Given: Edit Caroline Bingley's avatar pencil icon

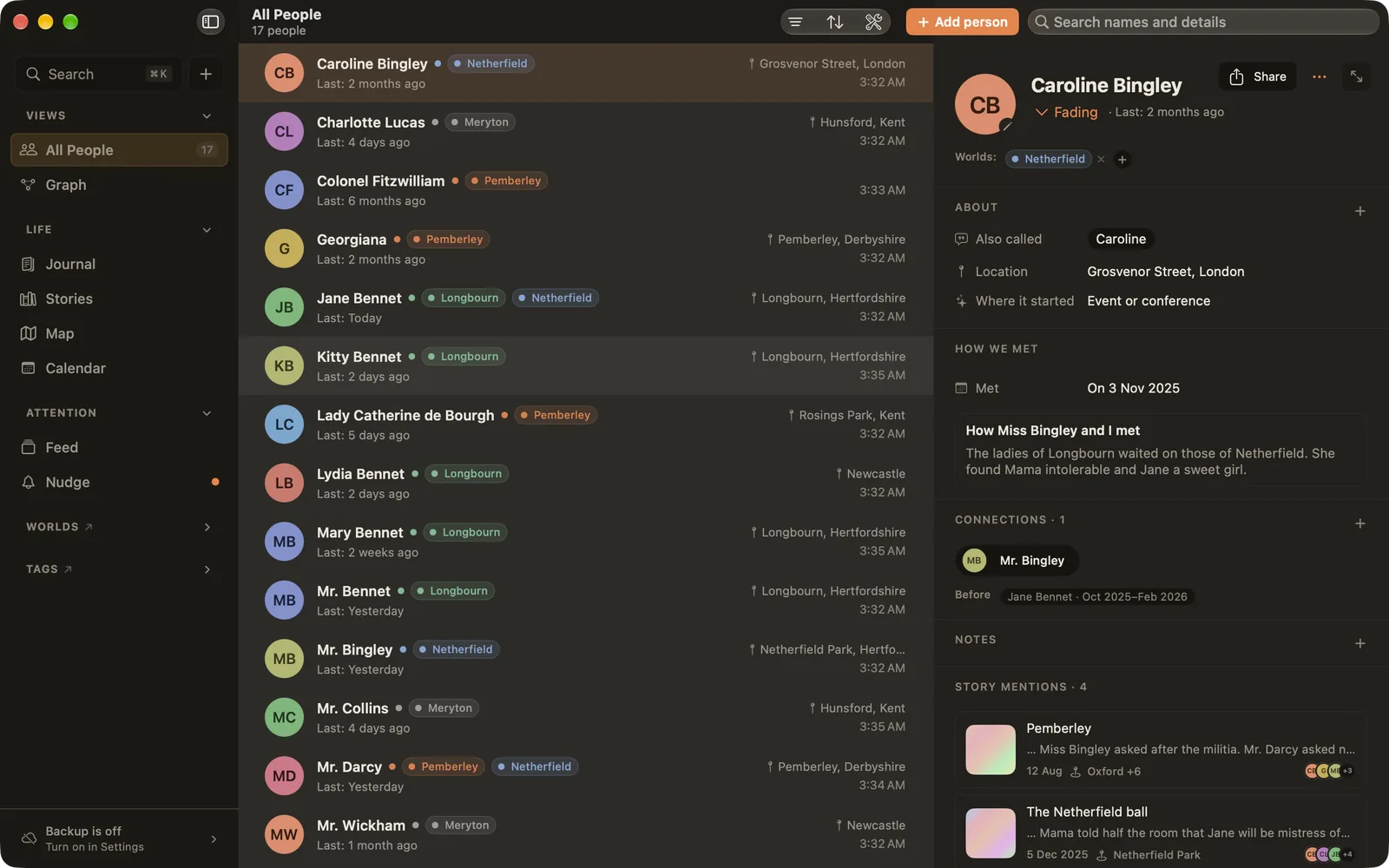Looking at the screenshot, I should pos(1006,126).
